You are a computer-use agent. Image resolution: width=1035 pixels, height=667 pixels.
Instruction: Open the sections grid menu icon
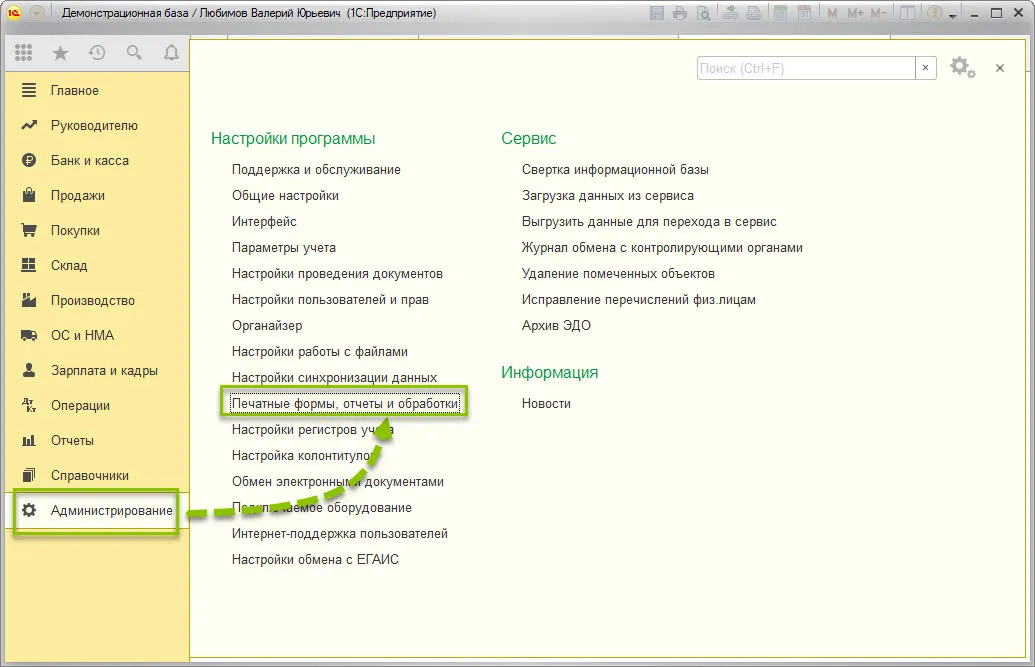[x=24, y=53]
